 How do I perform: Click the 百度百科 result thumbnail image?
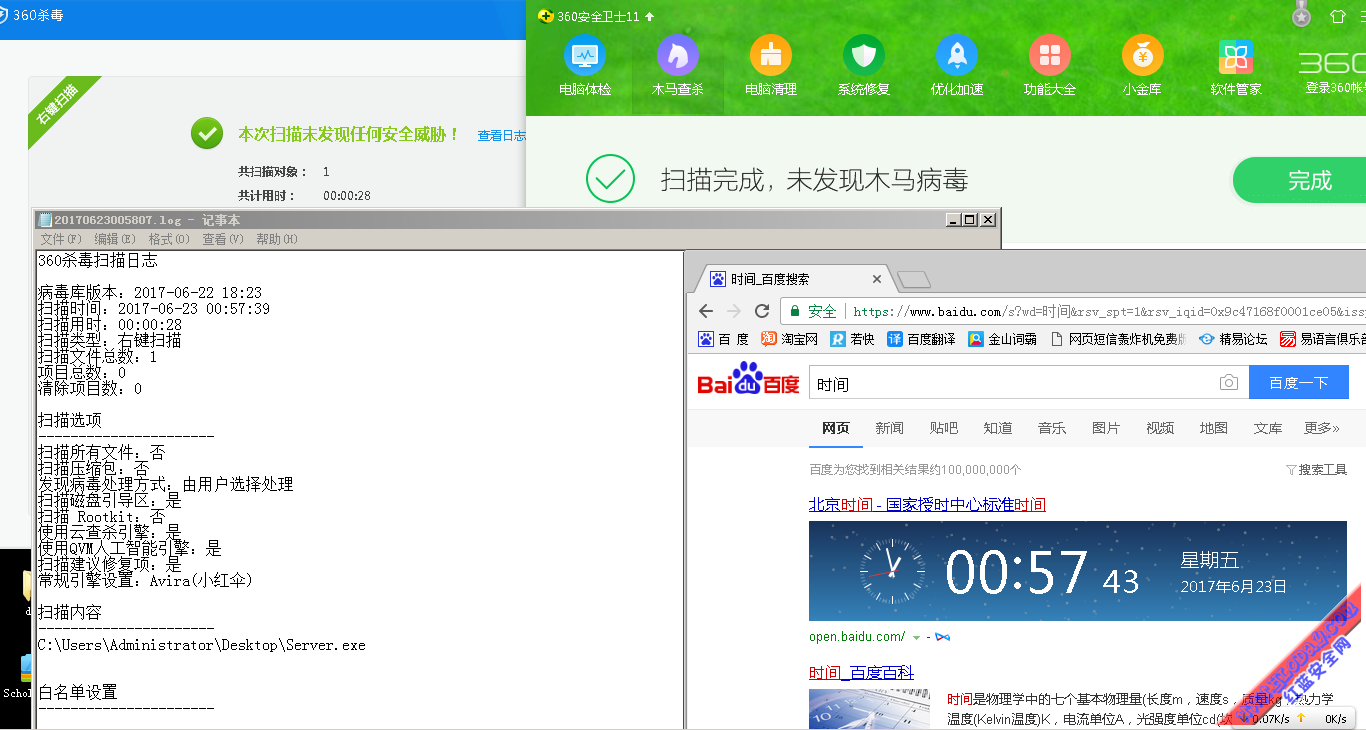869,709
